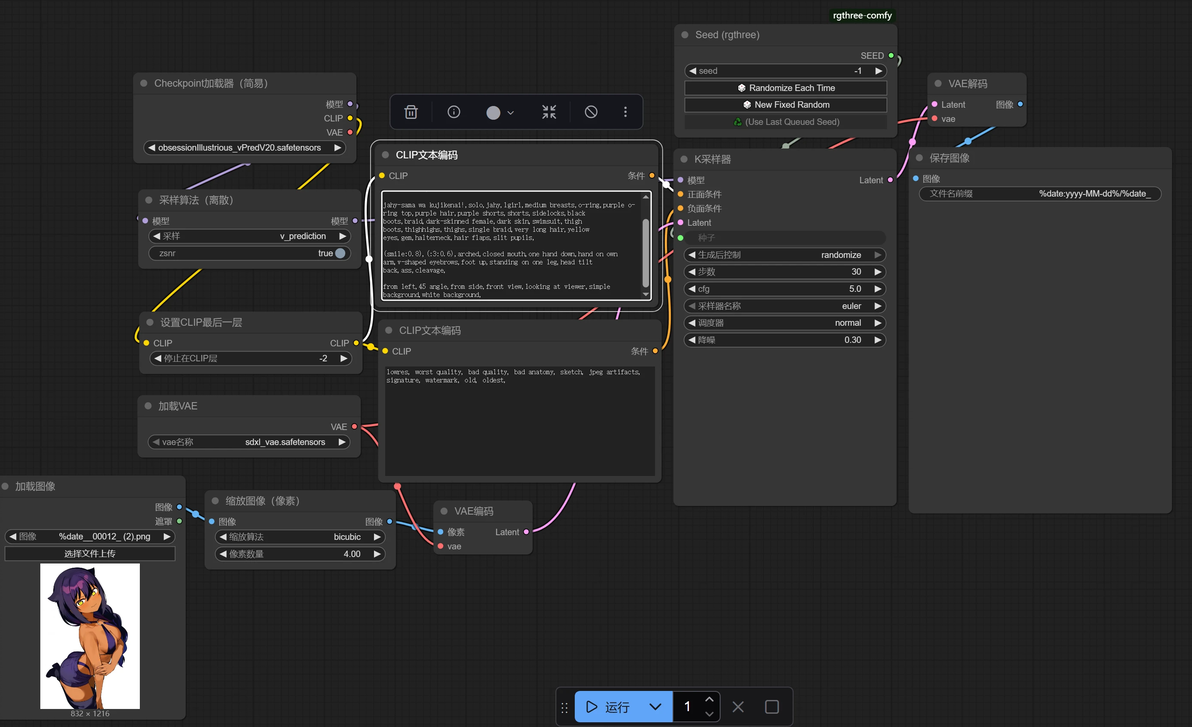Expand the node color chevron in toolbar
1192x727 pixels.
510,113
